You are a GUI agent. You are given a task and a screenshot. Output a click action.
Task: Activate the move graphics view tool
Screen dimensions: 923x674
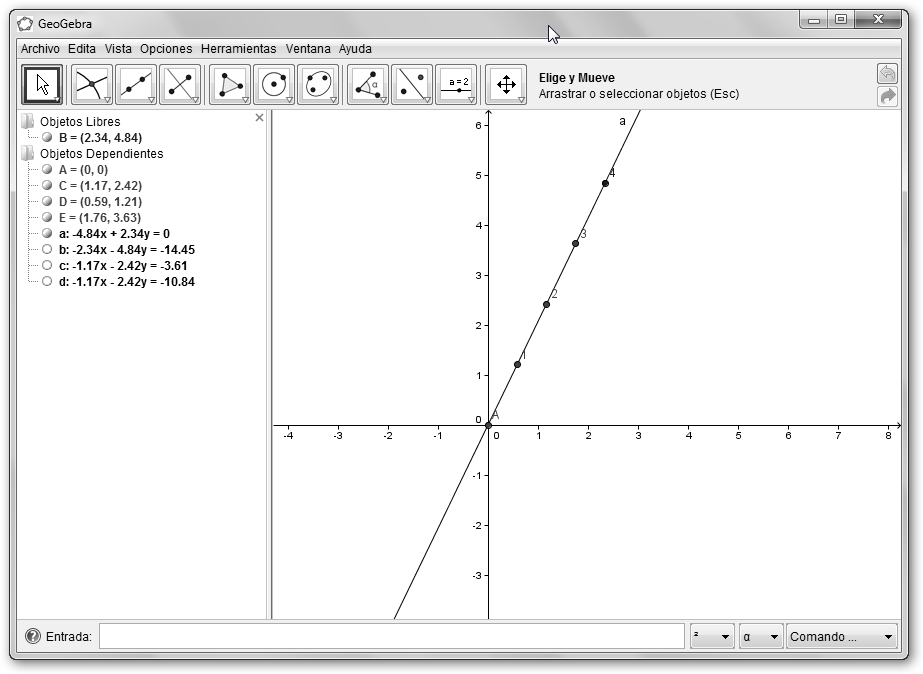pos(506,85)
